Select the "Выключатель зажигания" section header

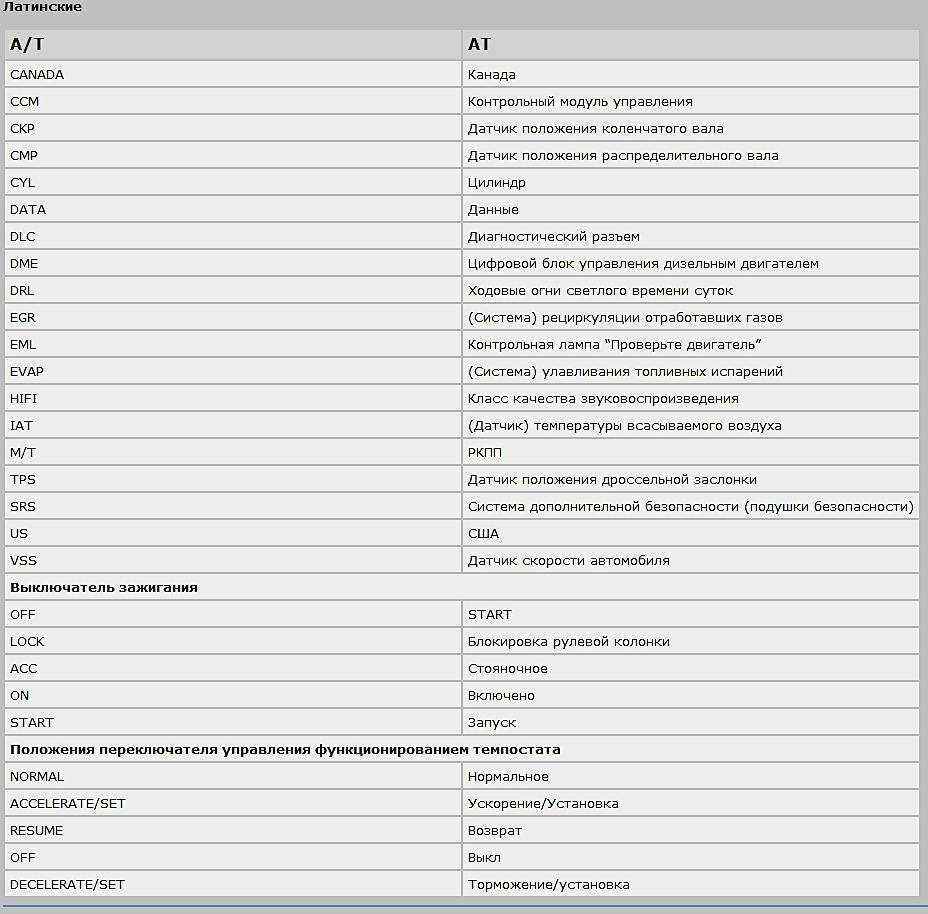(104, 588)
